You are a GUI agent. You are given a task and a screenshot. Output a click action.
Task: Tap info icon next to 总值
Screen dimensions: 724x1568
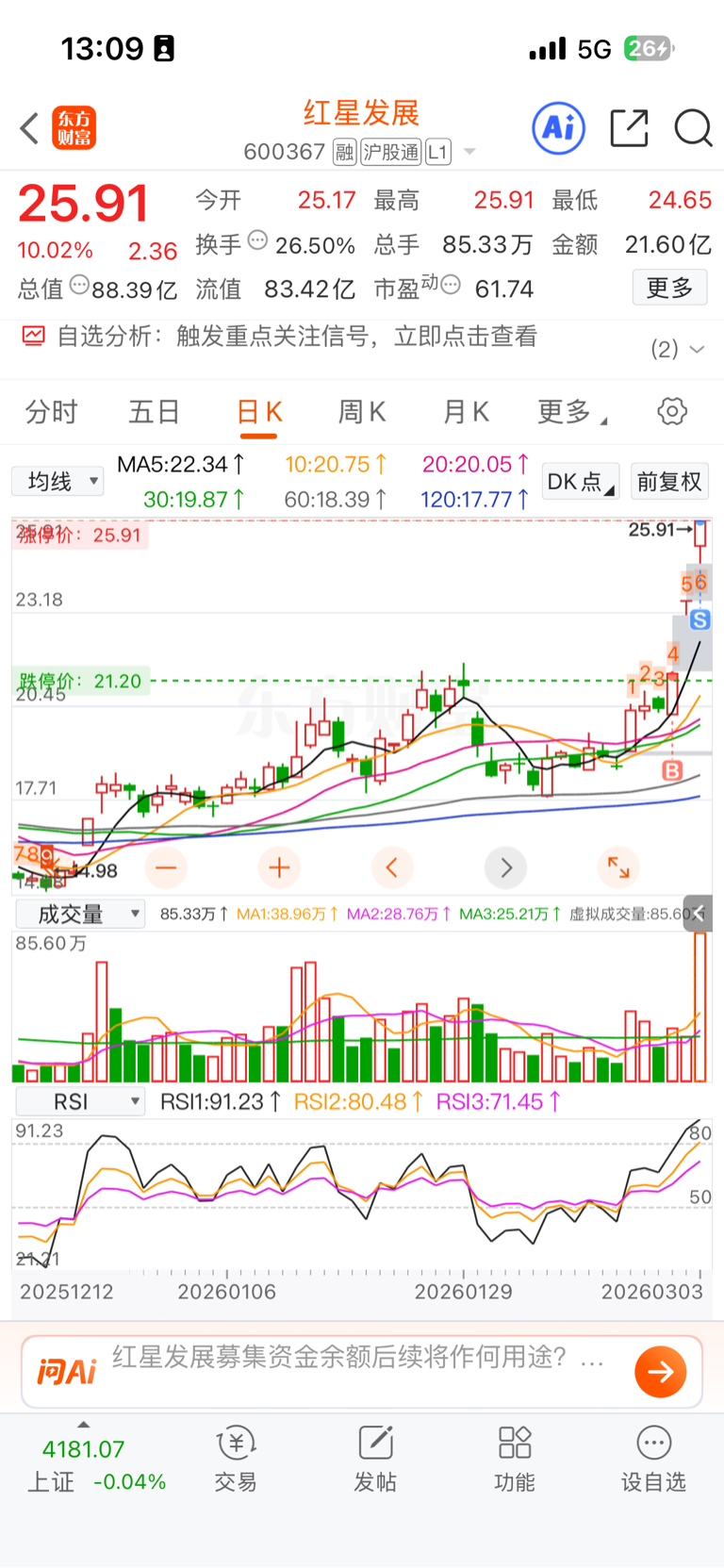click(80, 284)
